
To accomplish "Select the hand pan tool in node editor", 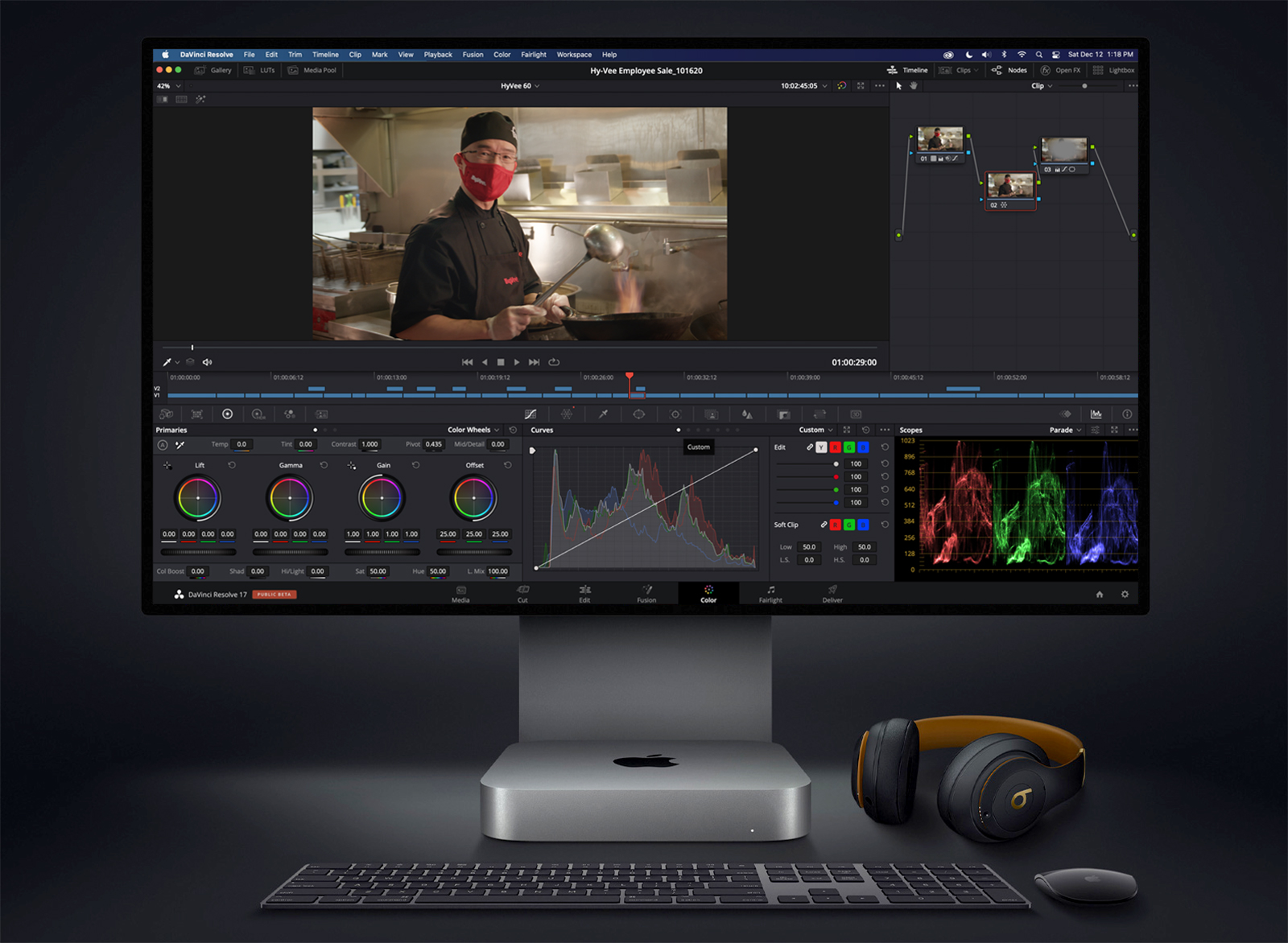I will click(x=914, y=85).
